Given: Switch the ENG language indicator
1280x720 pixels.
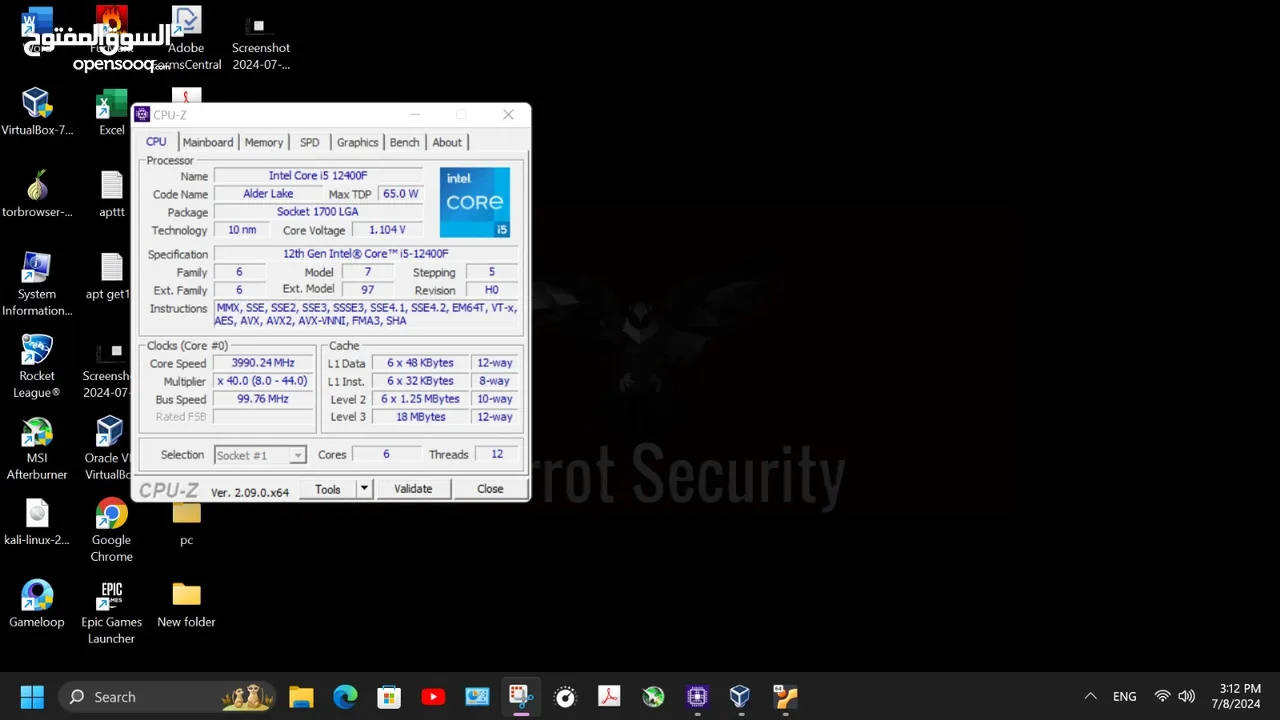Looking at the screenshot, I should pyautogui.click(x=1124, y=696).
